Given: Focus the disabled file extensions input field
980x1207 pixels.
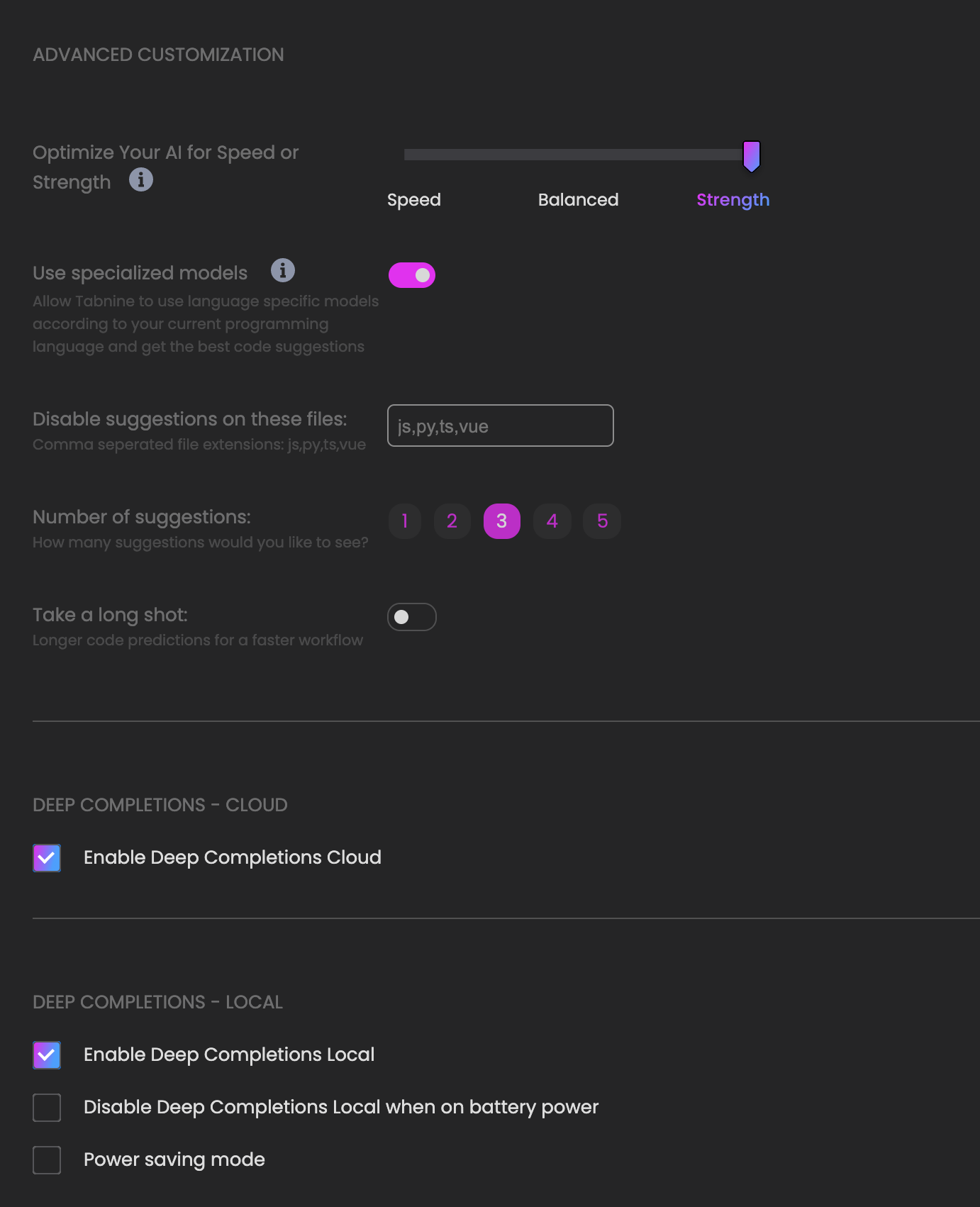Looking at the screenshot, I should [501, 425].
